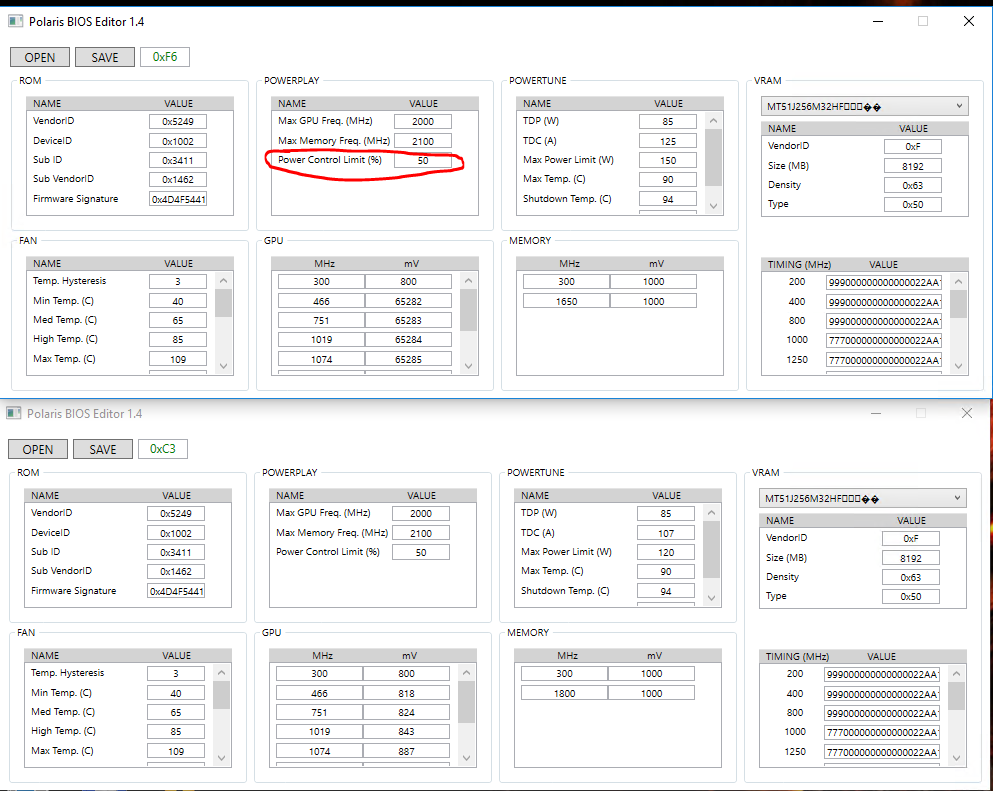The height and width of the screenshot is (791, 993).
Task: Click POWERTUNE scroll down arrow in bottom window
Action: pyautogui.click(x=712, y=598)
